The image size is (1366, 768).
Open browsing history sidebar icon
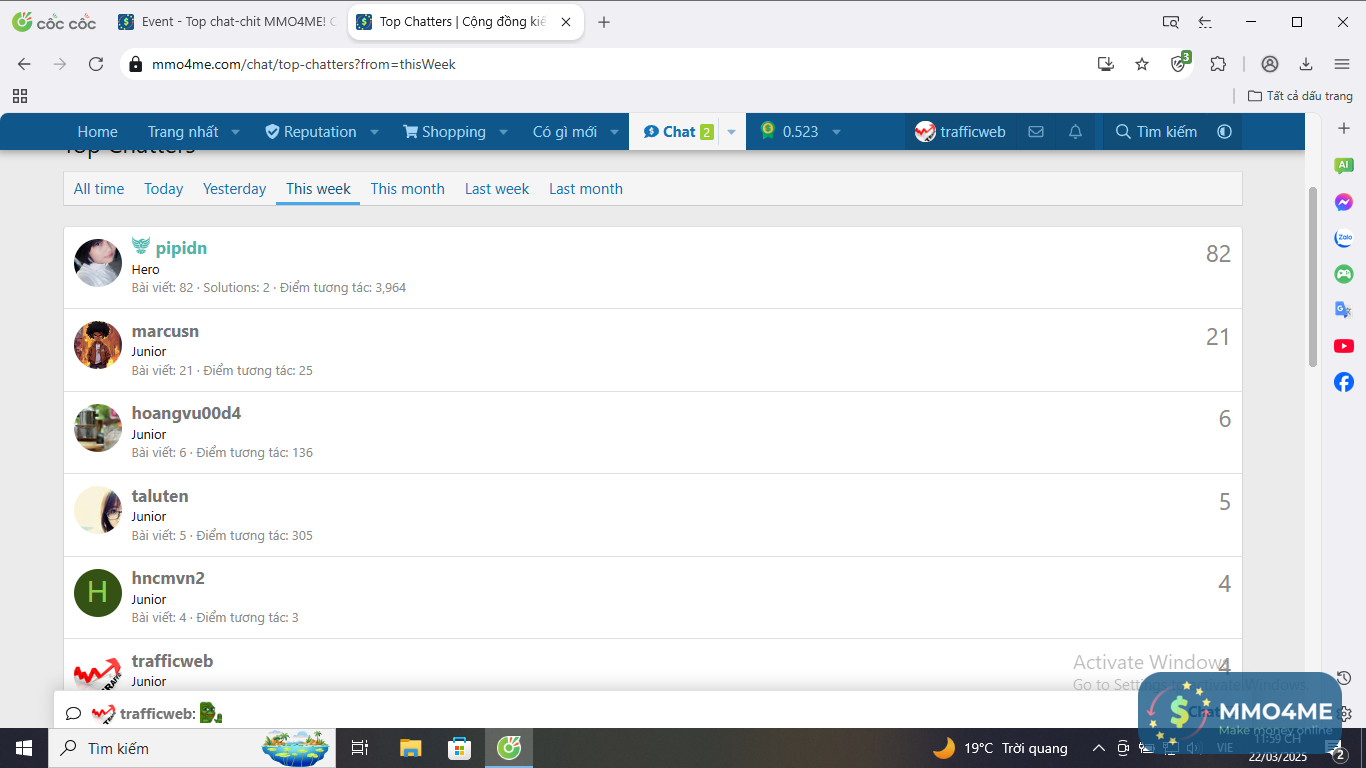(1344, 678)
